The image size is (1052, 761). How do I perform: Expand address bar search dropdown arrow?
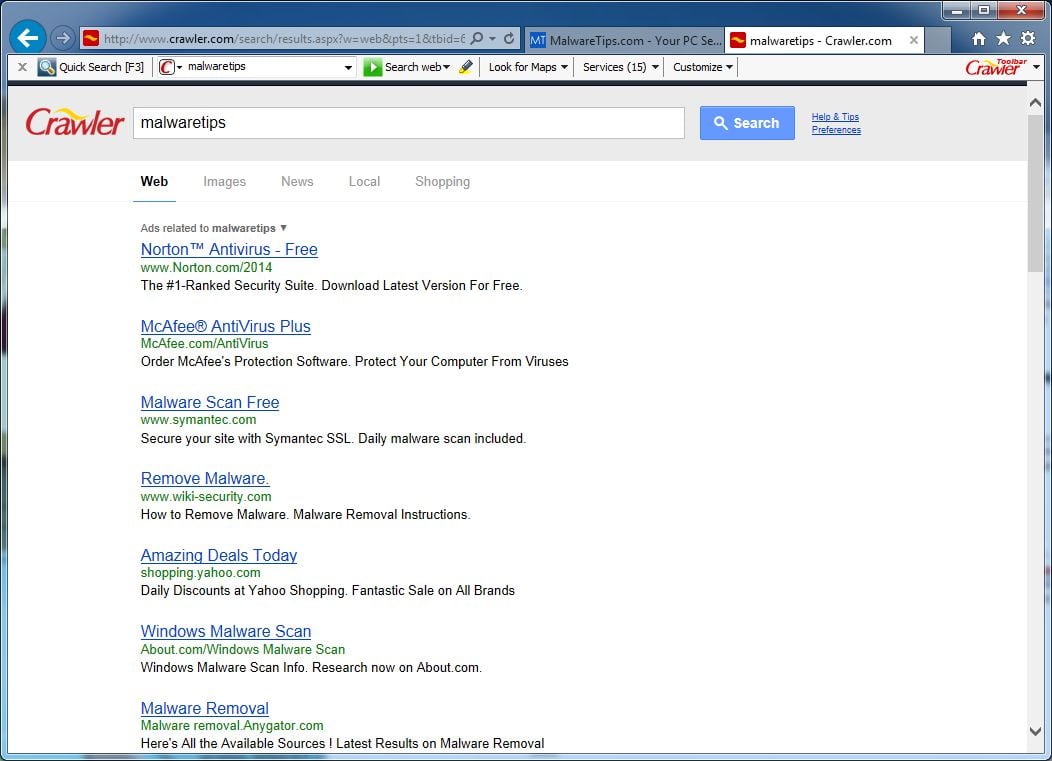pyautogui.click(x=492, y=38)
